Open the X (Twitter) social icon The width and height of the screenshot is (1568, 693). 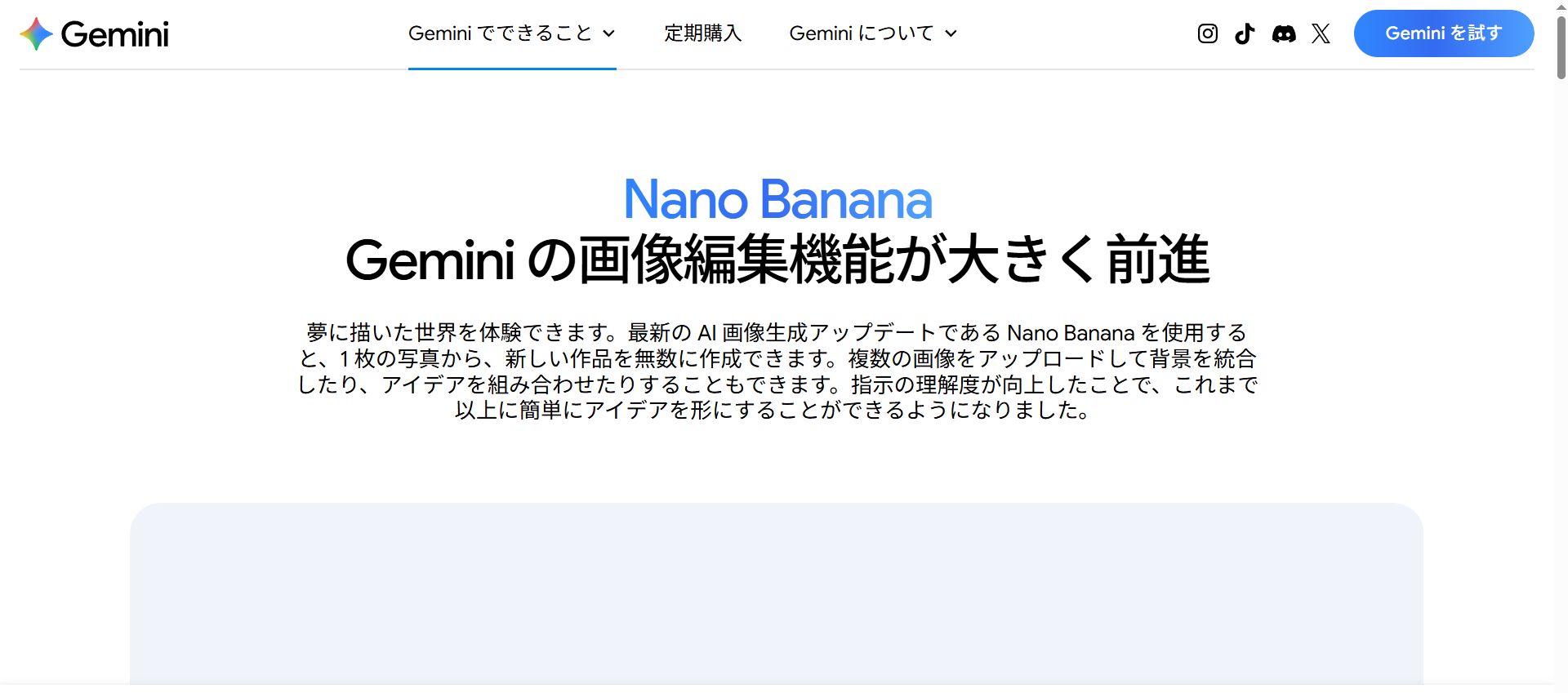click(x=1321, y=33)
